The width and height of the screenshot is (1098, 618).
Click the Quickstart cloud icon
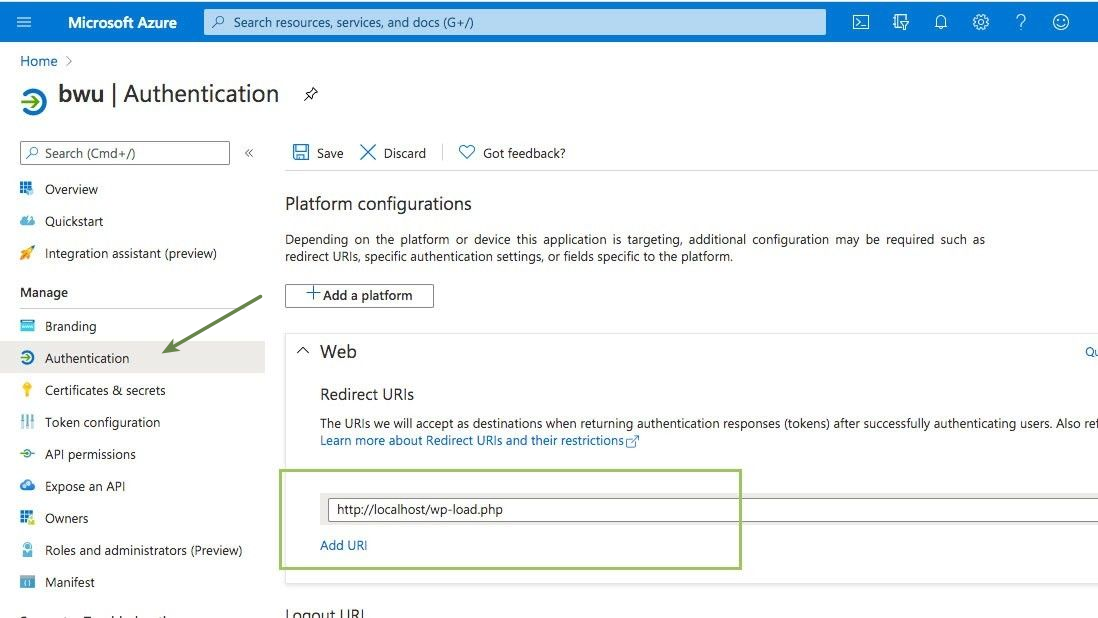pyautogui.click(x=27, y=220)
